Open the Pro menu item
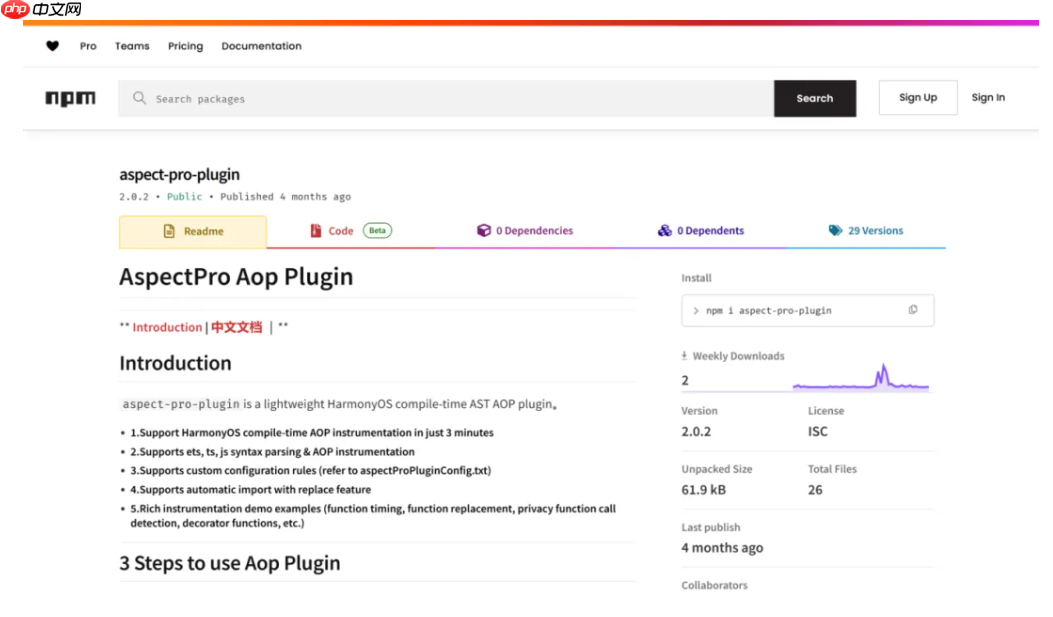This screenshot has width=1053, height=617. pyautogui.click(x=88, y=46)
